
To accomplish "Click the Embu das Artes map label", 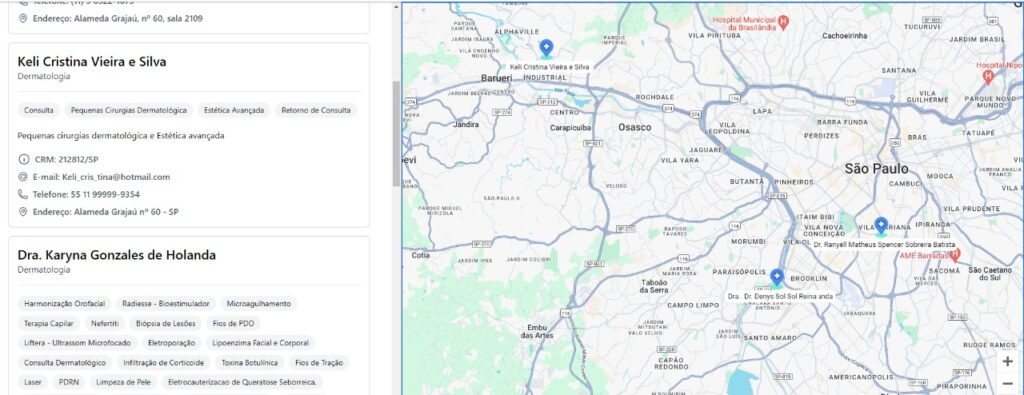I will [x=537, y=332].
